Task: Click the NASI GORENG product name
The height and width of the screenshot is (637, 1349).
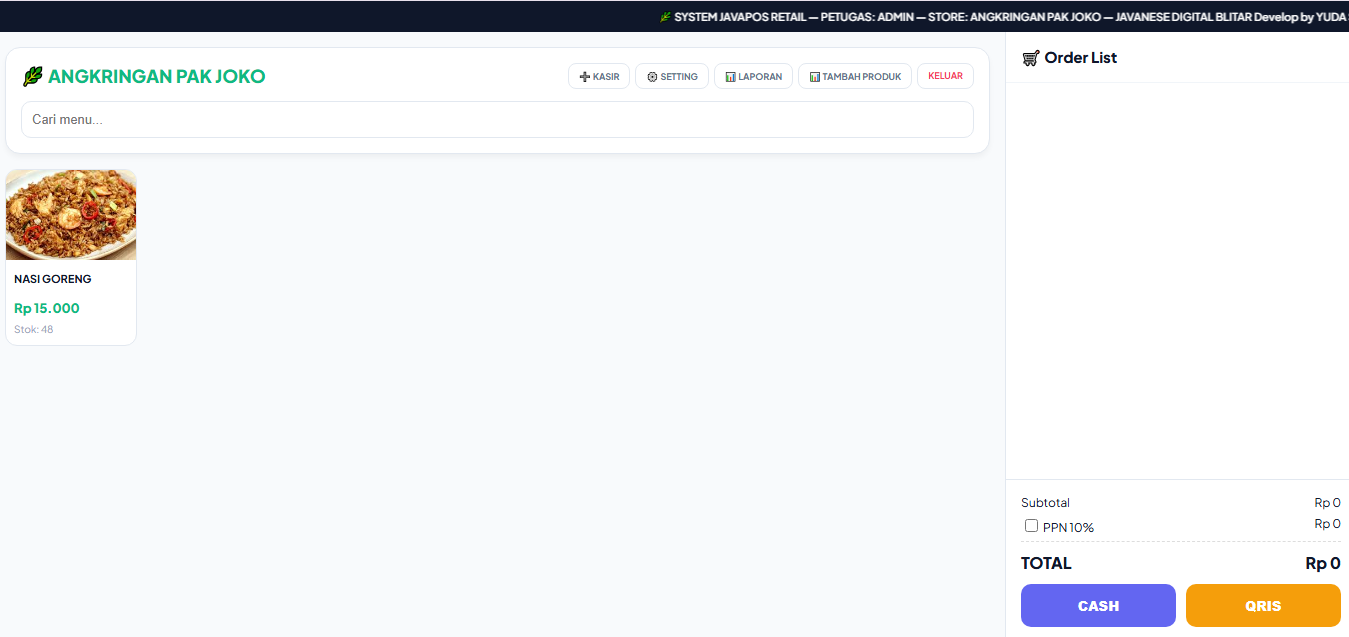Action: pyautogui.click(x=53, y=279)
